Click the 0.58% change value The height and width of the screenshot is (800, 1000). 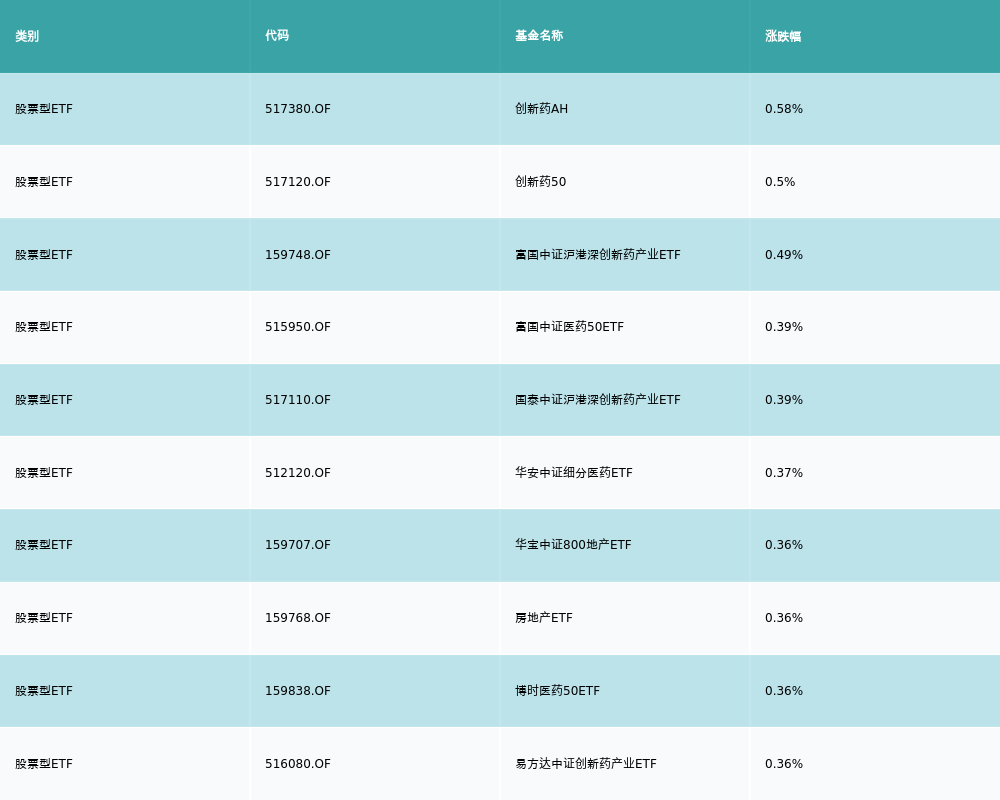point(784,109)
